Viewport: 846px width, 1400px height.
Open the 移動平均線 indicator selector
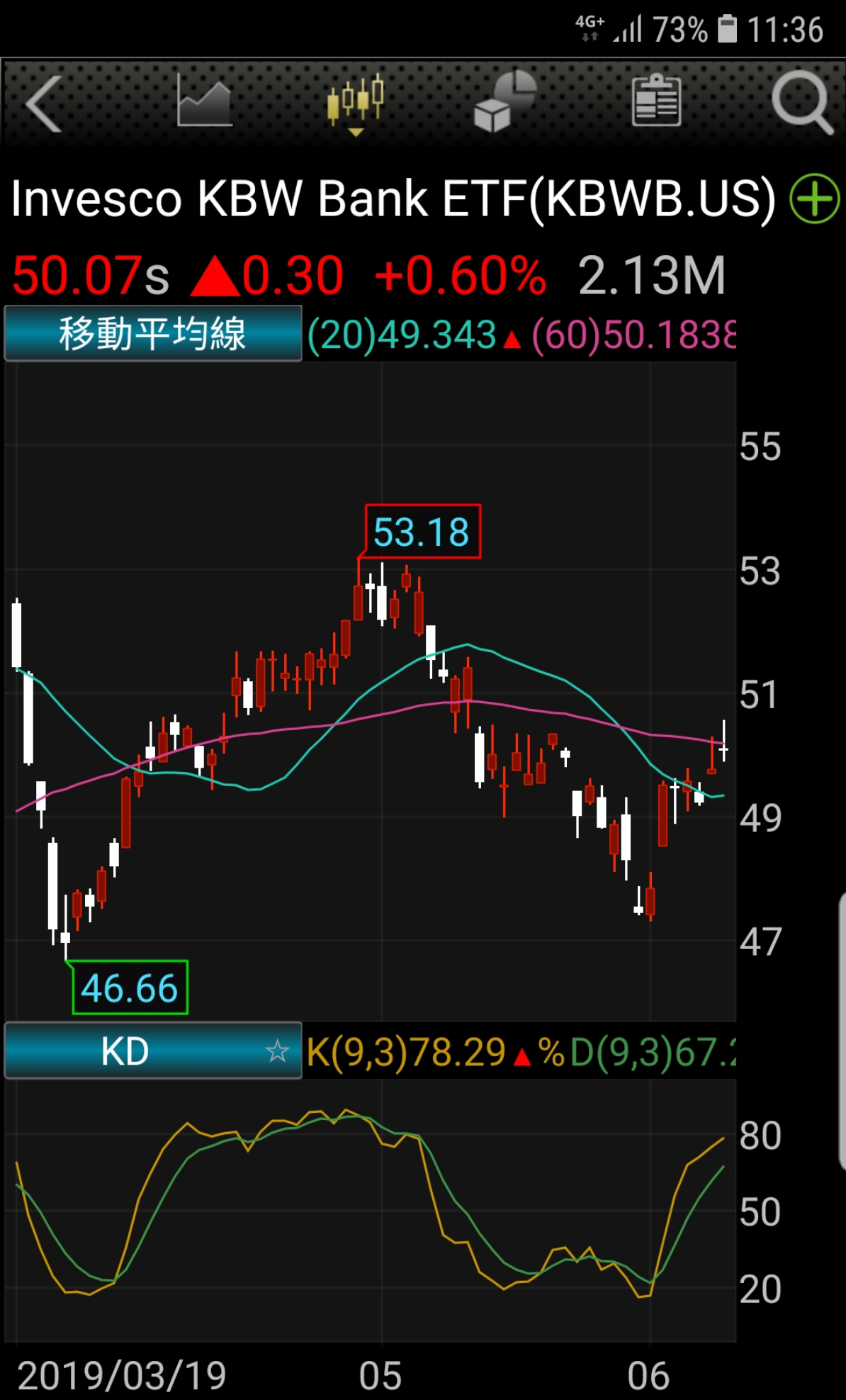pyautogui.click(x=153, y=334)
